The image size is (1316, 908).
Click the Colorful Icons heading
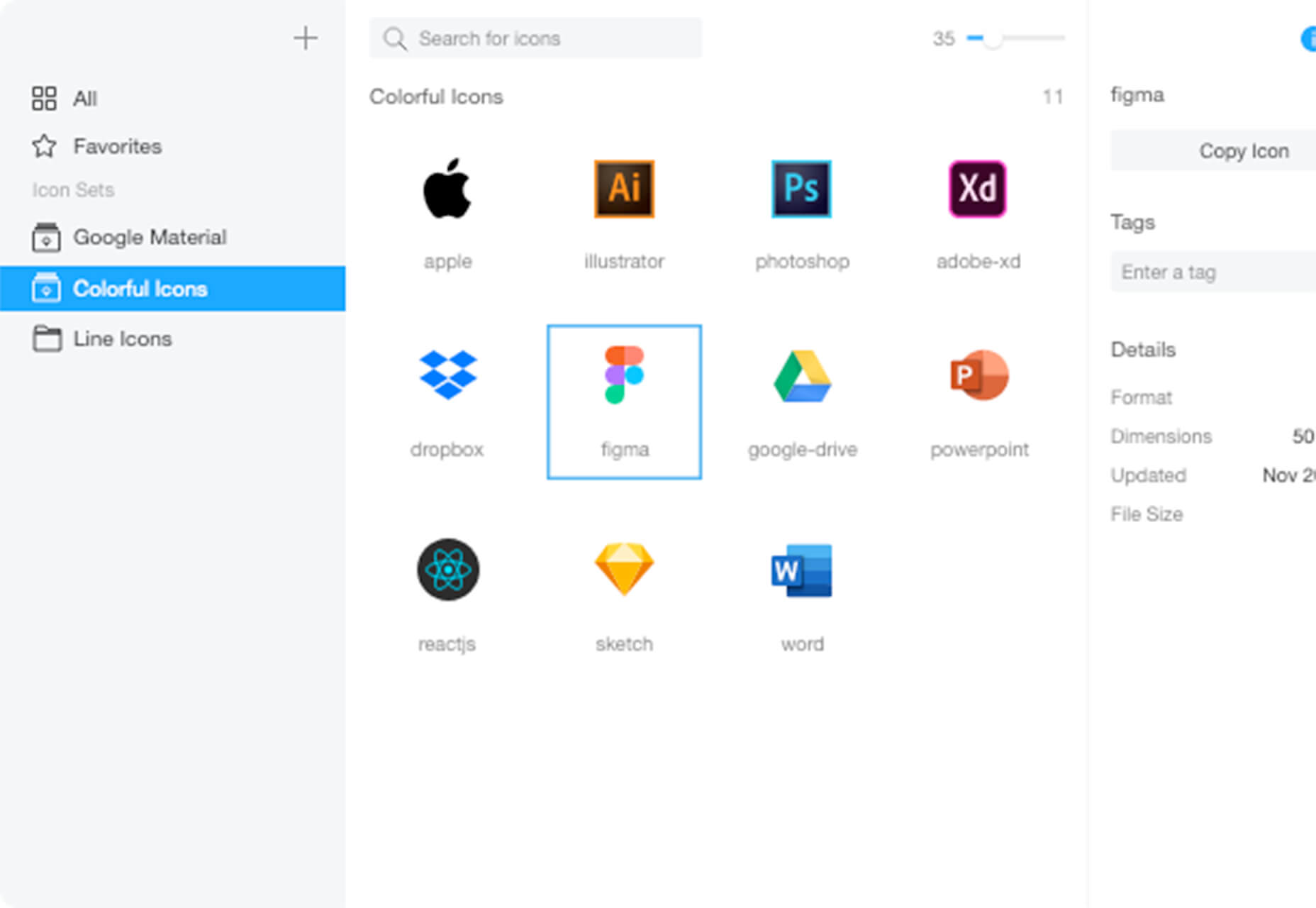click(x=436, y=96)
